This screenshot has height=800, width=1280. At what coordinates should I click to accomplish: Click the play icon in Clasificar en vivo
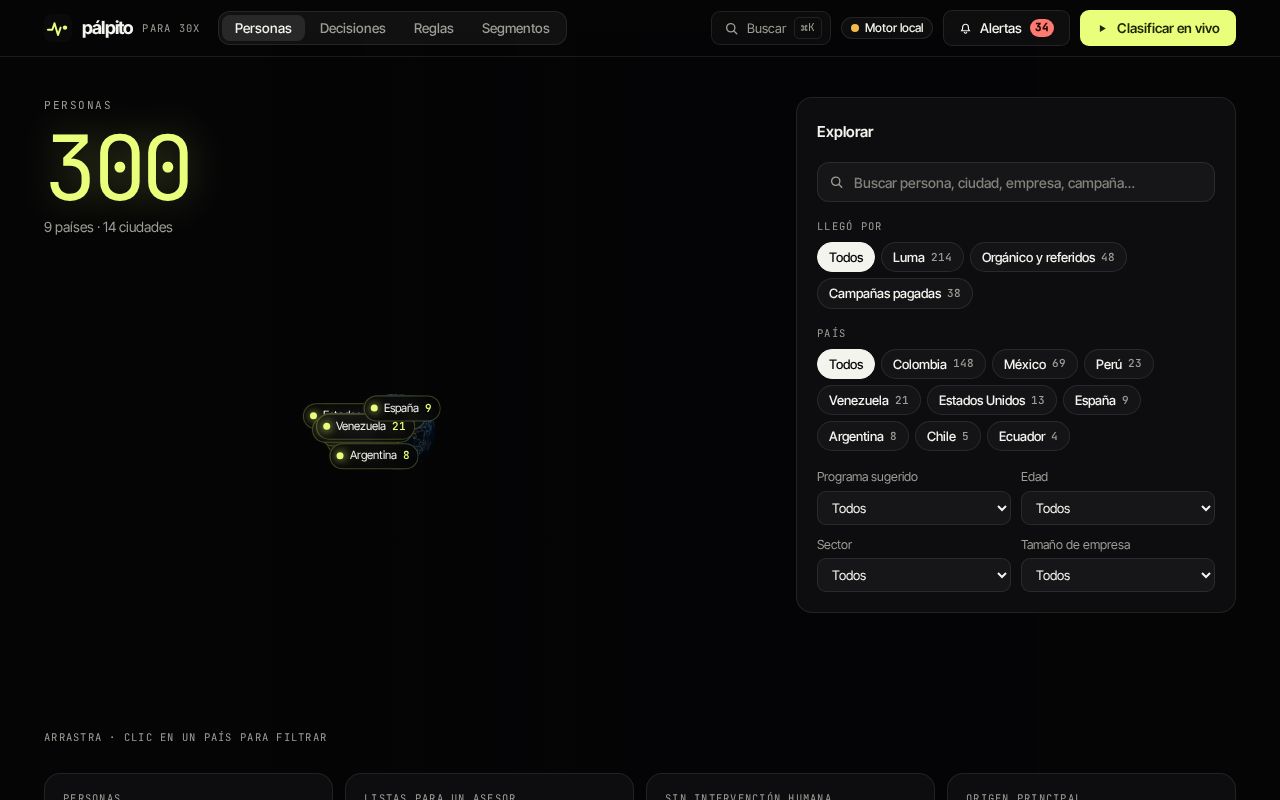click(x=1103, y=28)
